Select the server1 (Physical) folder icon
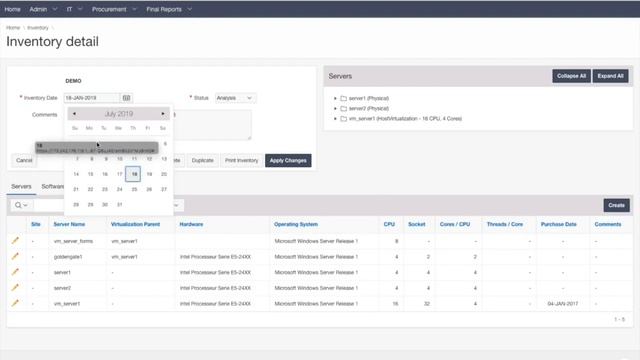 pyautogui.click(x=344, y=98)
